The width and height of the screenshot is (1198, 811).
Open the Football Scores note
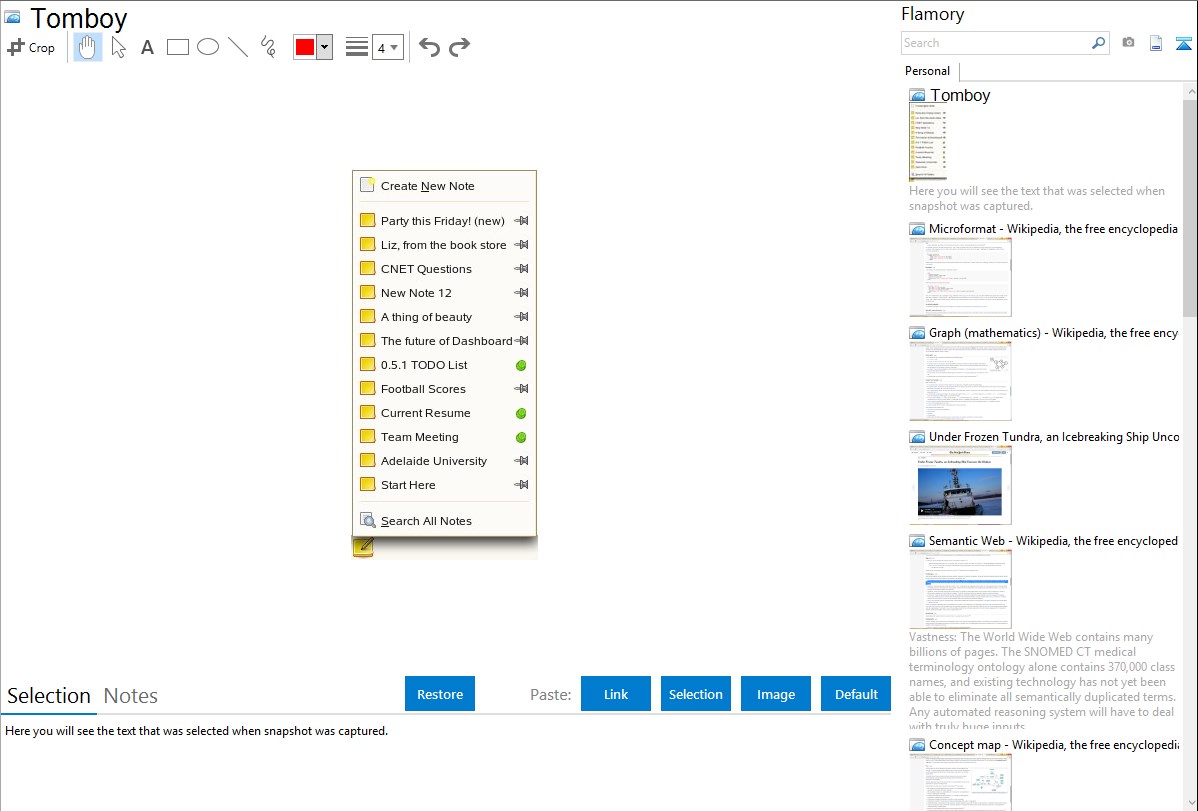coord(445,388)
